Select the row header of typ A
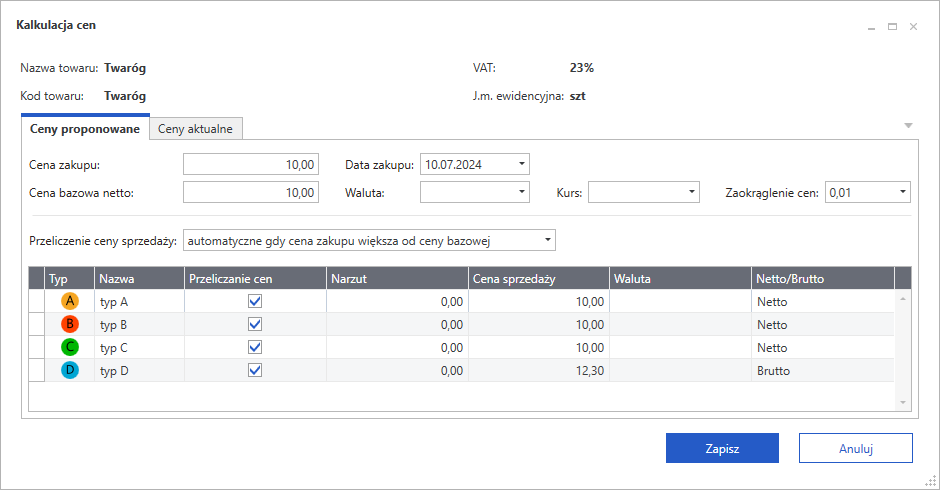Screen dimensions: 940x490 coord(37,301)
